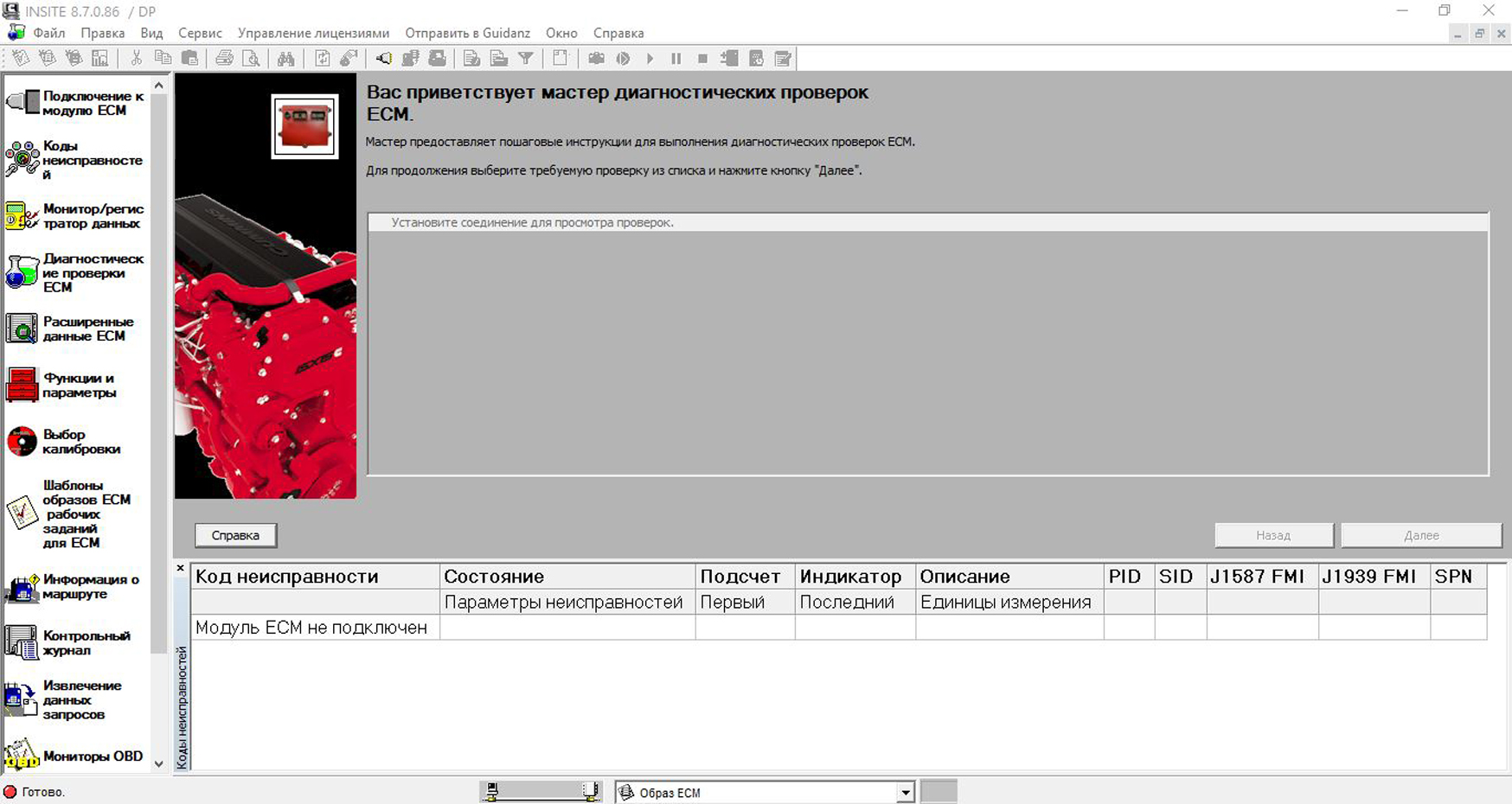Viewport: 1512px width, 804px height.
Task: Click the binoculars find toolbar icon
Action: [285, 59]
